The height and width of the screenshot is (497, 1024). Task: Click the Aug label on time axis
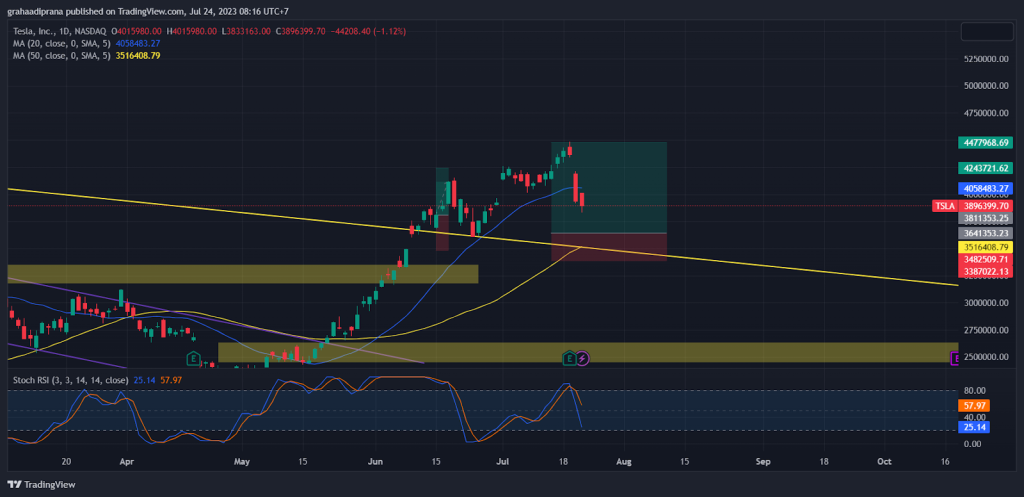(x=624, y=461)
